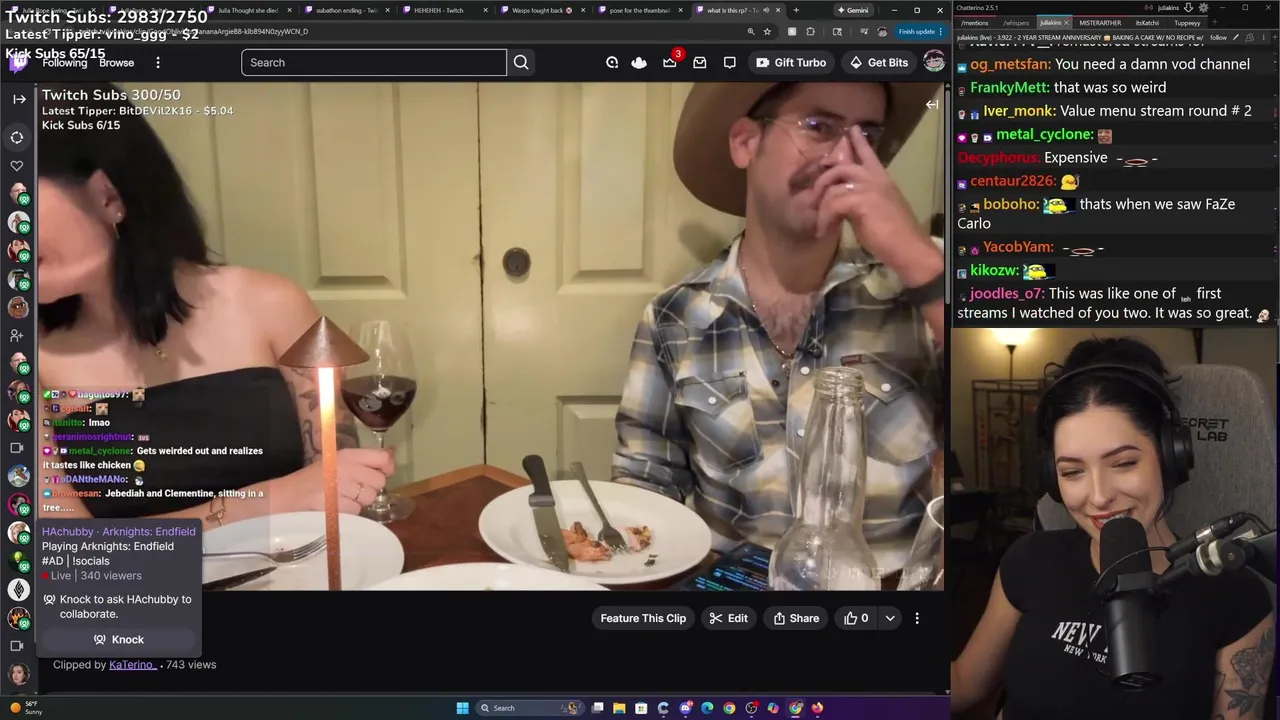Open new browser tab with plus
This screenshot has width=1280, height=720.
[x=796, y=10]
